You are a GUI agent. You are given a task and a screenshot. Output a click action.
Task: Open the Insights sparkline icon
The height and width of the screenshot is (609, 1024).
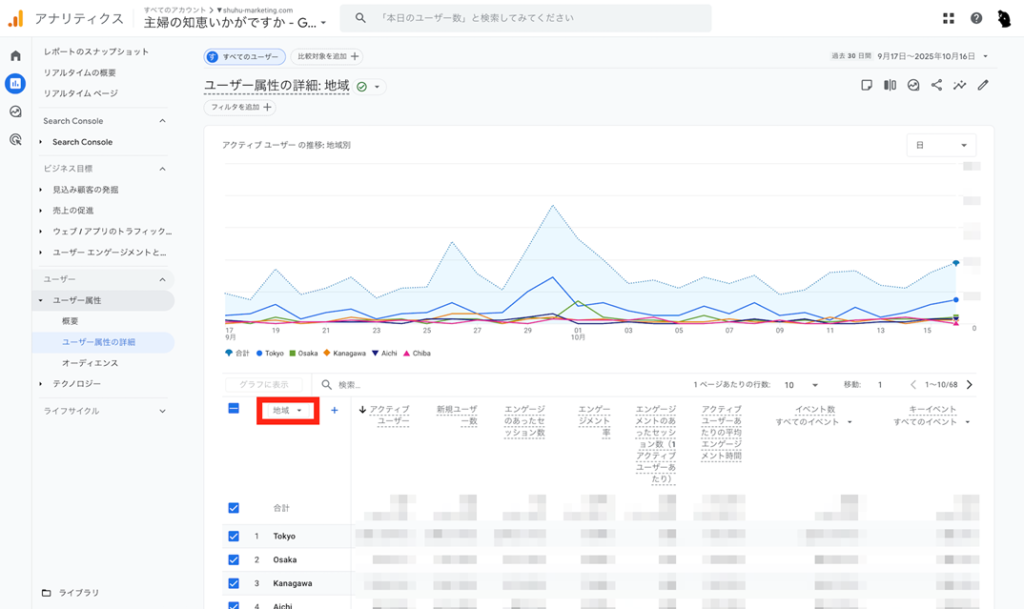pos(960,86)
